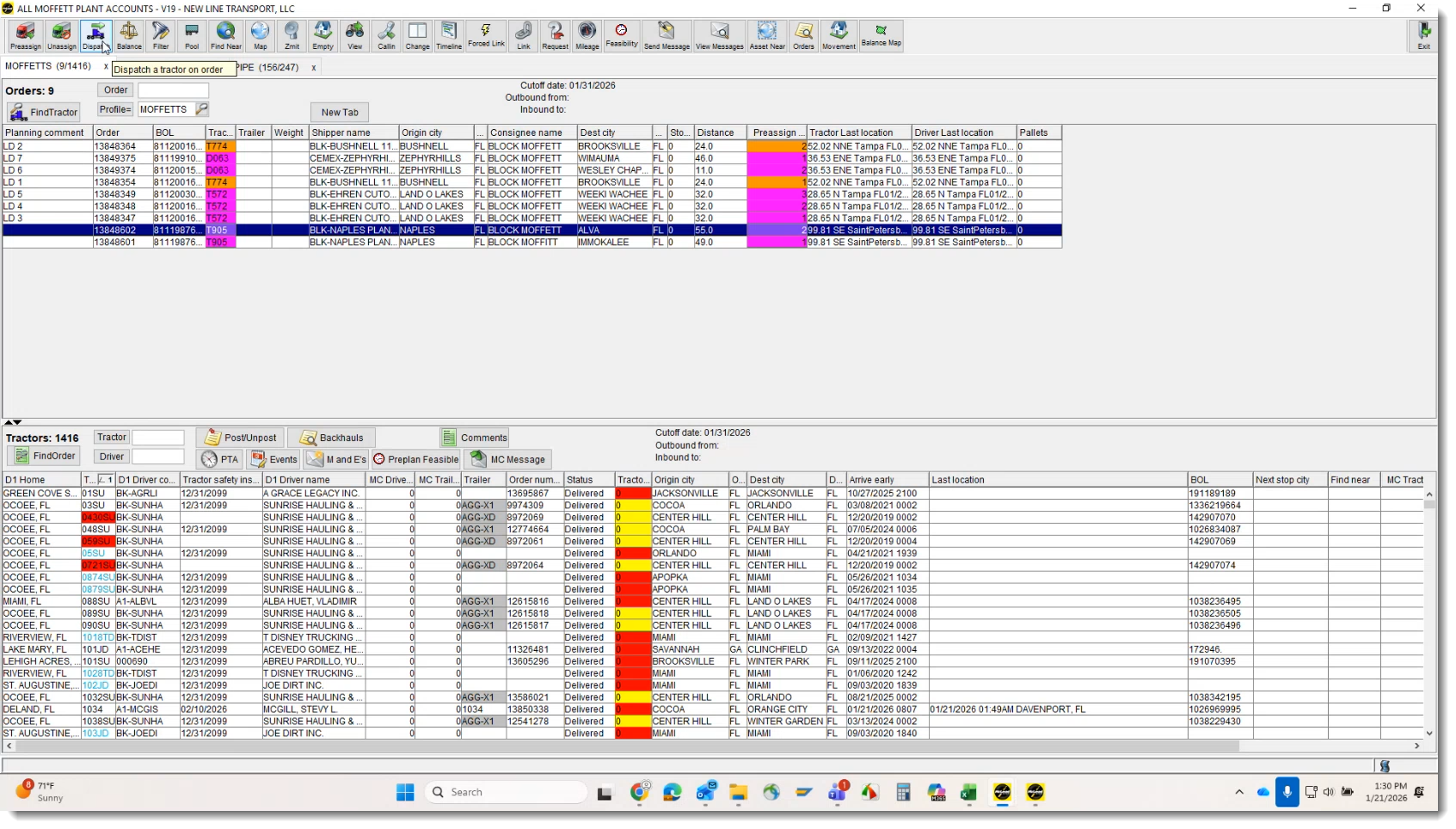Viewport: 1456px width, 829px height.
Task: Open the View binoculars tool
Action: click(354, 36)
